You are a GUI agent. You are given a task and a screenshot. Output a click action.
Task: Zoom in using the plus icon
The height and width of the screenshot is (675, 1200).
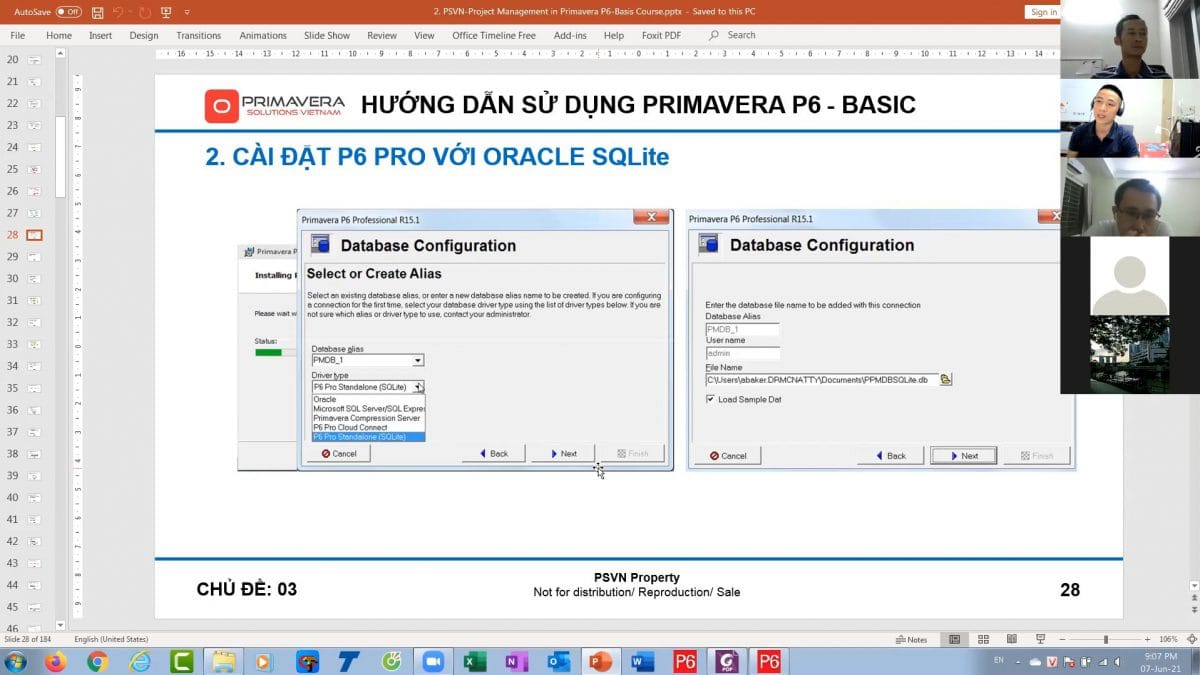point(1148,639)
